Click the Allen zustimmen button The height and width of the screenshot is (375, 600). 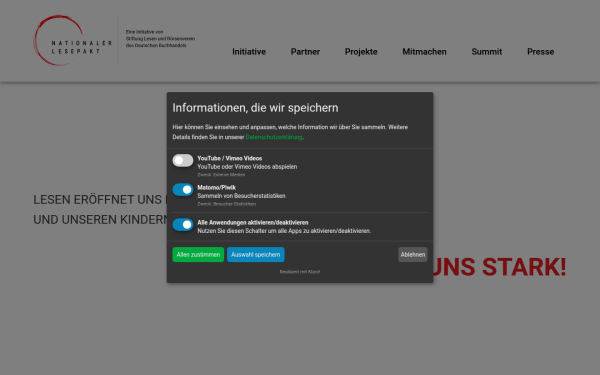198,254
